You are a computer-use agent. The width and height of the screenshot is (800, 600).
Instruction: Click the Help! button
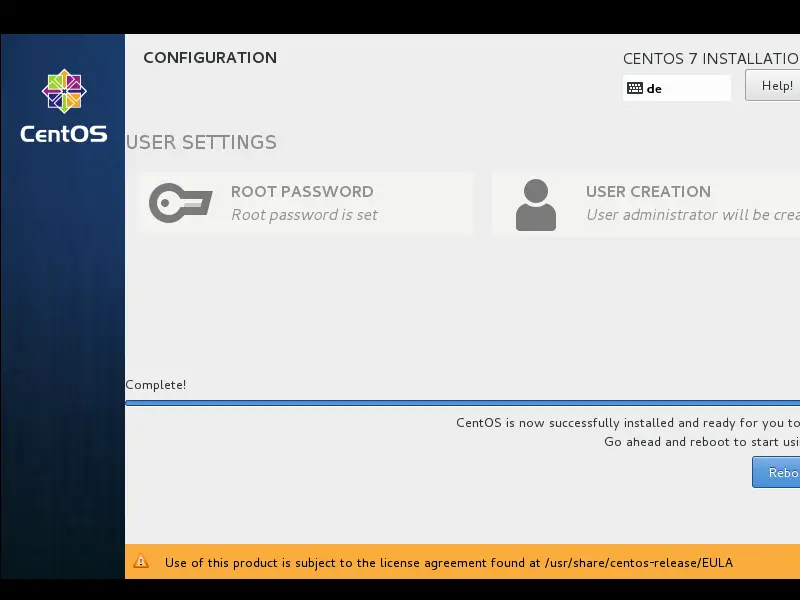point(772,85)
